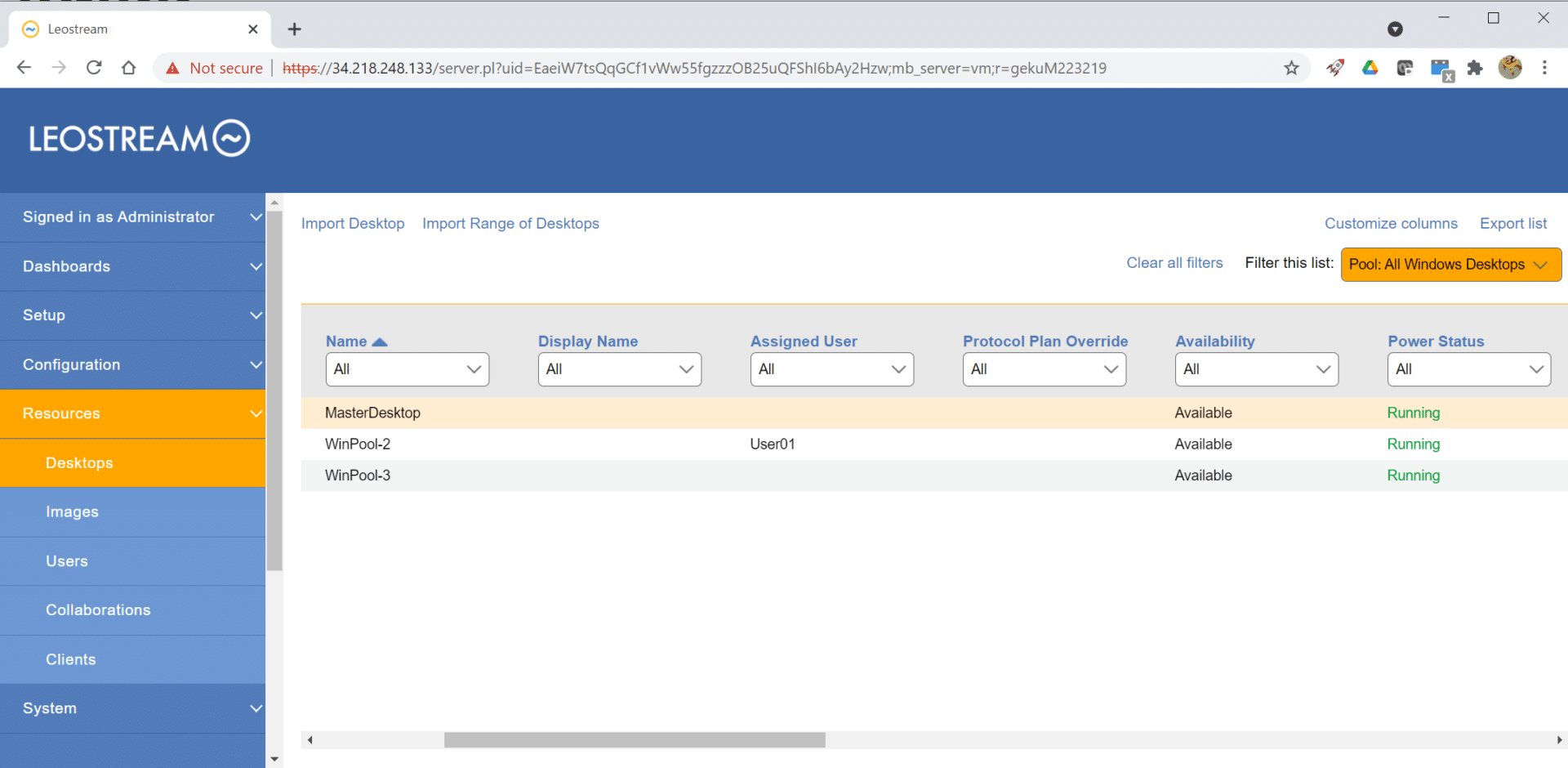The image size is (1568, 768).
Task: Click Available for MasterDesktop
Action: click(x=1203, y=413)
